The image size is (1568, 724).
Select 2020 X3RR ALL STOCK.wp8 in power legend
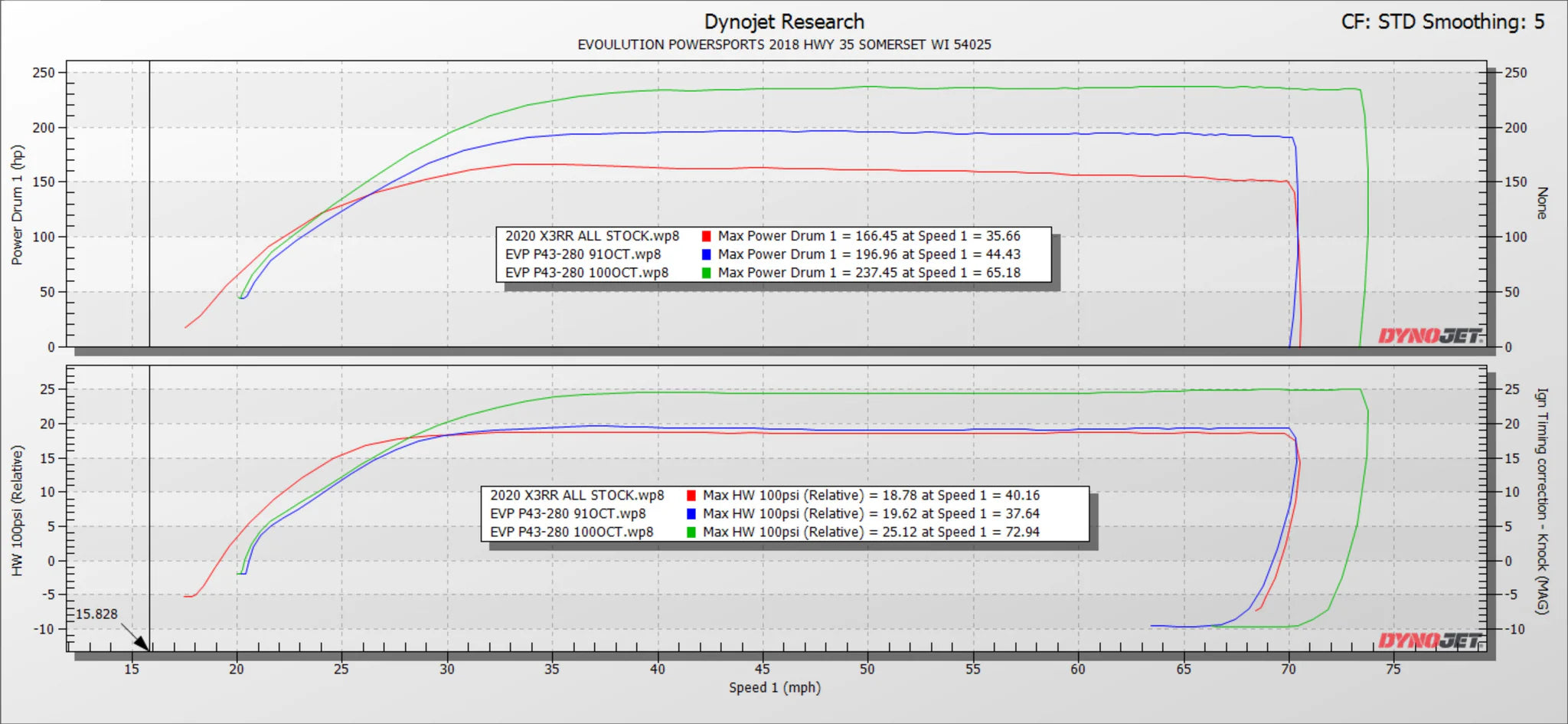(592, 236)
